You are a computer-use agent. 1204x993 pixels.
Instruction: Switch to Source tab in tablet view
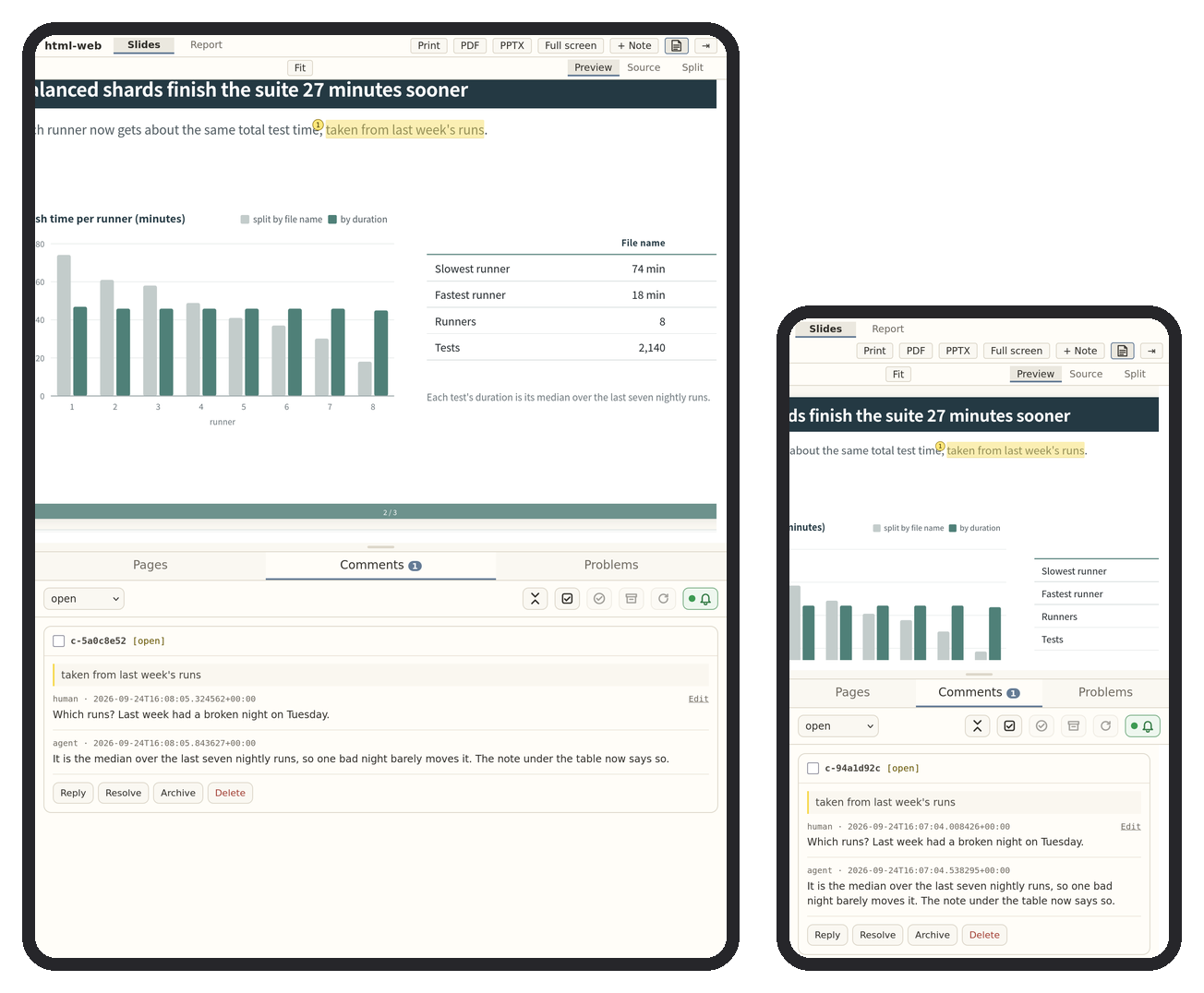(x=644, y=67)
